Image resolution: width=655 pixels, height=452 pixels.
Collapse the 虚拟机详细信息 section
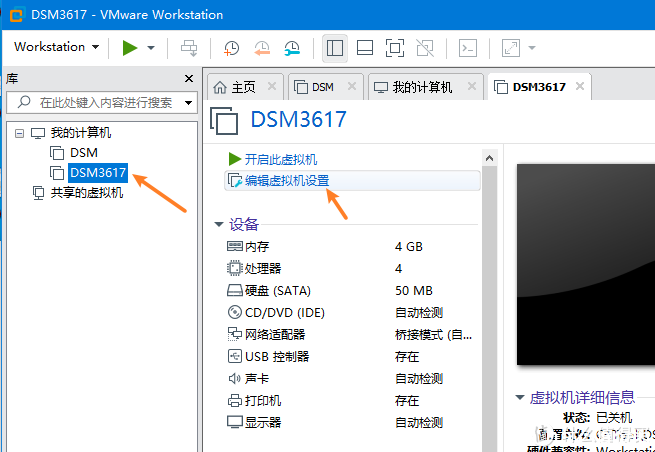520,397
